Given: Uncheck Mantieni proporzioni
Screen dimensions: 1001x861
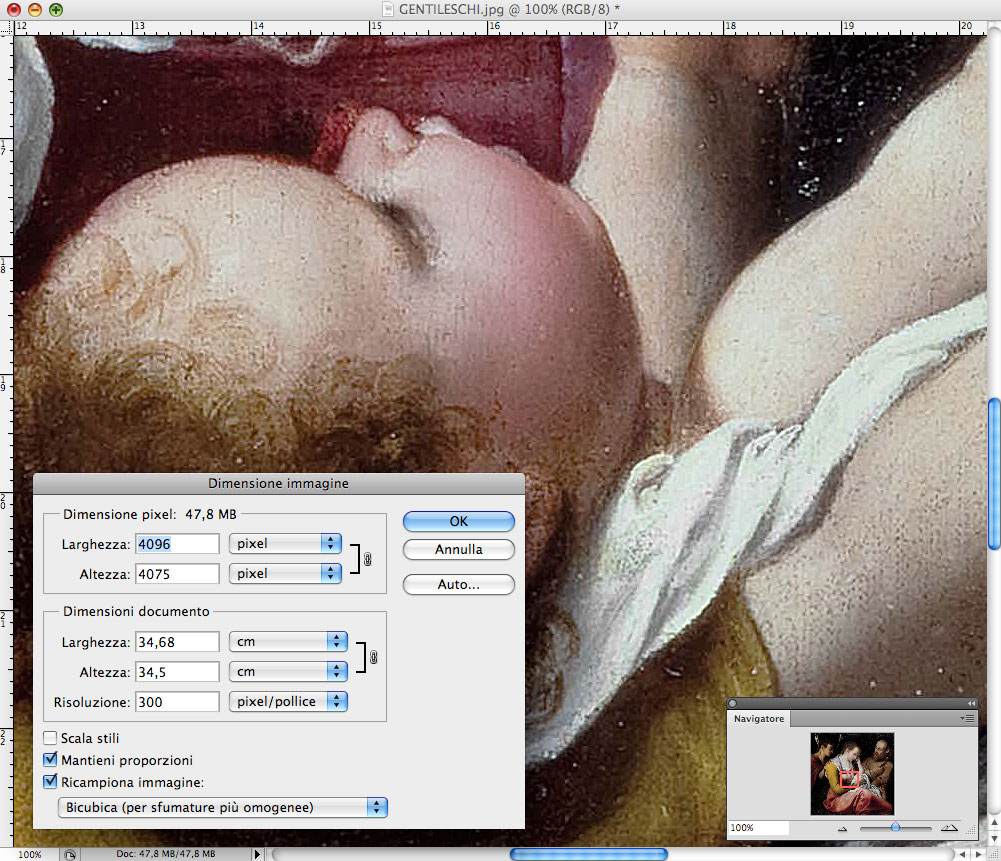Looking at the screenshot, I should click(50, 760).
